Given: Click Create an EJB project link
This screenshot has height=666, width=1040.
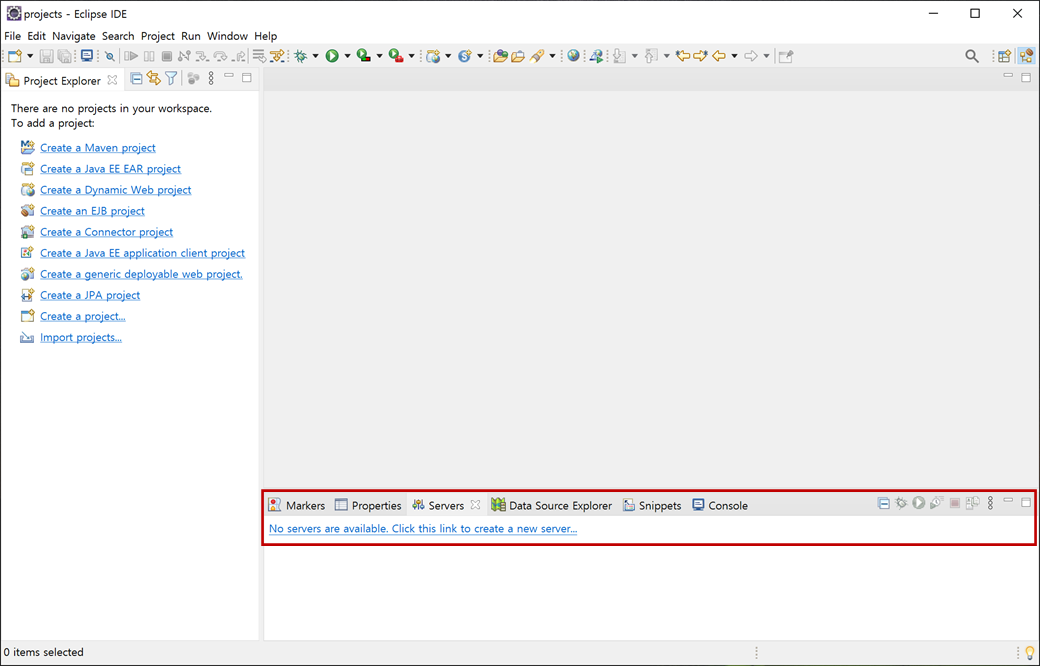Looking at the screenshot, I should pyautogui.click(x=92, y=211).
